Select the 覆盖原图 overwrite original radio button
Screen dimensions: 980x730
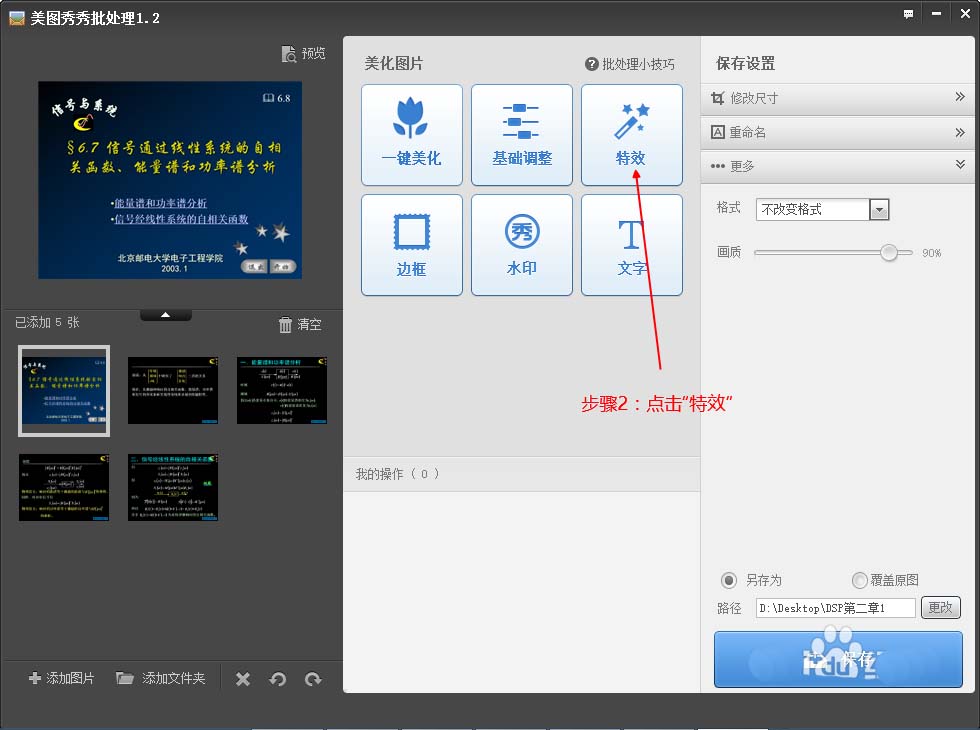point(859,580)
